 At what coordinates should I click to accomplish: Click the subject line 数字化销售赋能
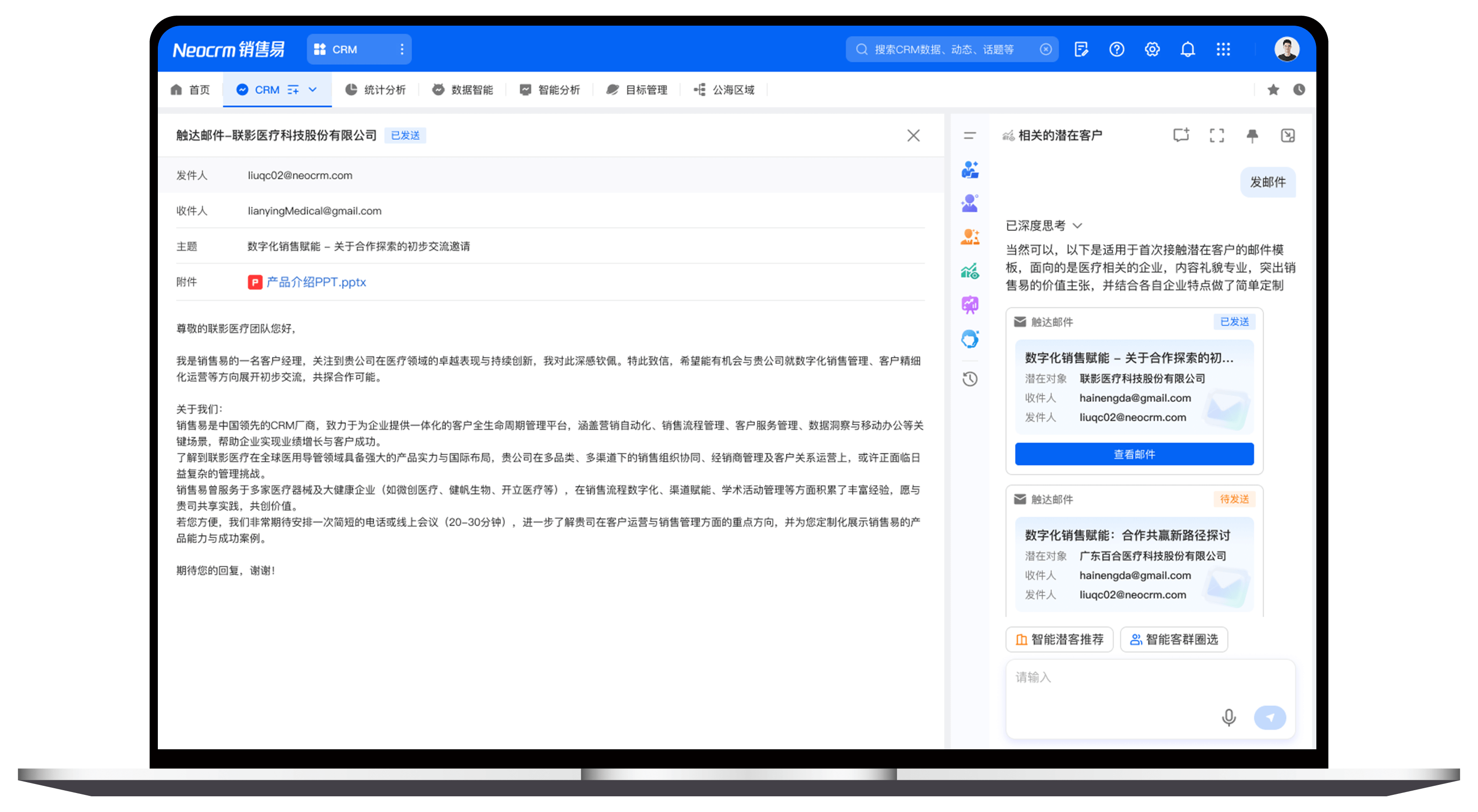[x=358, y=247]
